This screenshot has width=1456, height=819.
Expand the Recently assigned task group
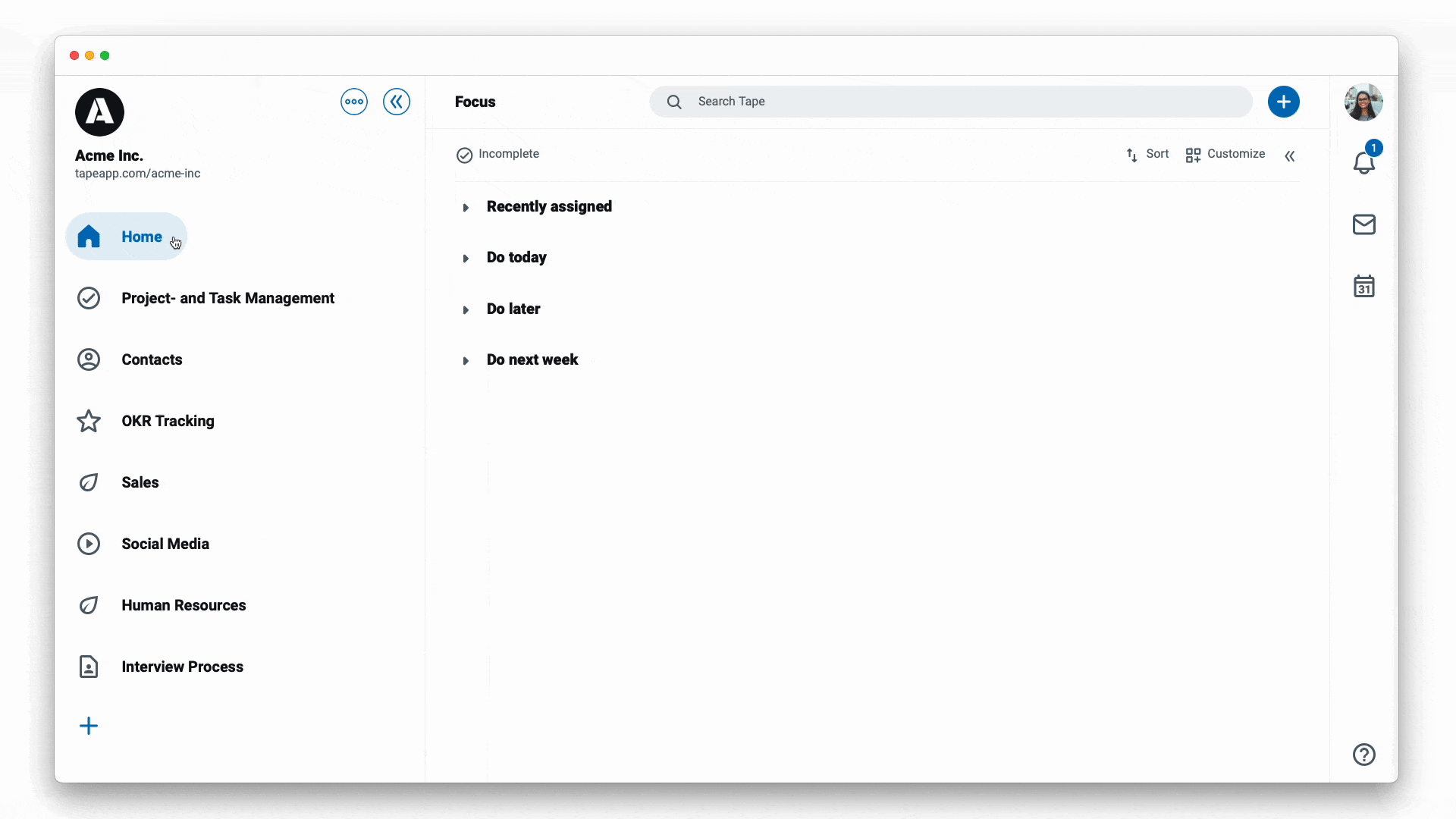466,206
